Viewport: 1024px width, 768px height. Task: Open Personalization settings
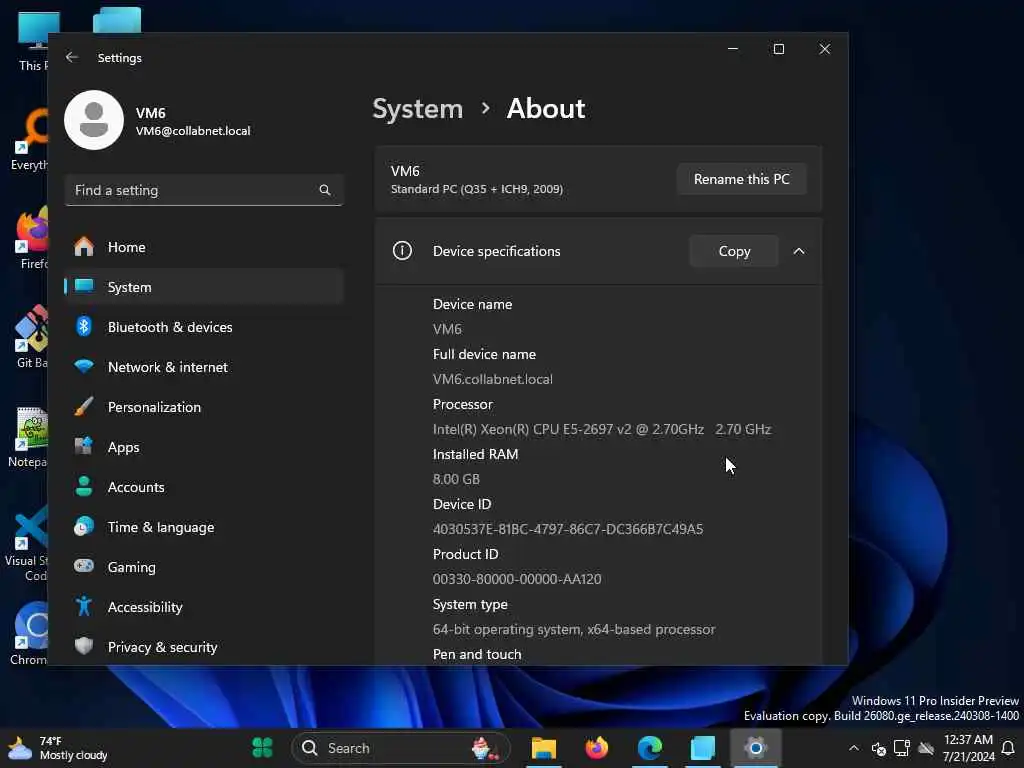204,407
